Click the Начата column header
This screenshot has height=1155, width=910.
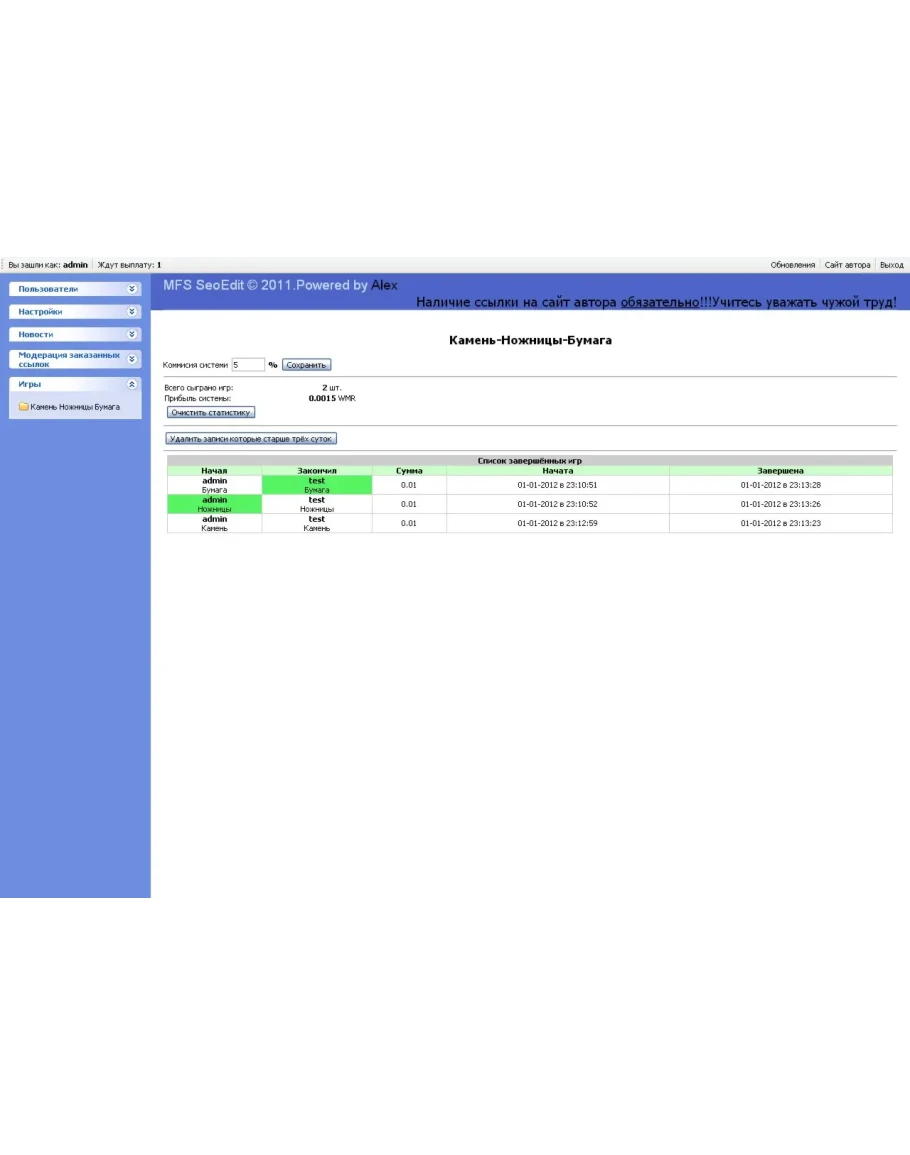pos(557,470)
